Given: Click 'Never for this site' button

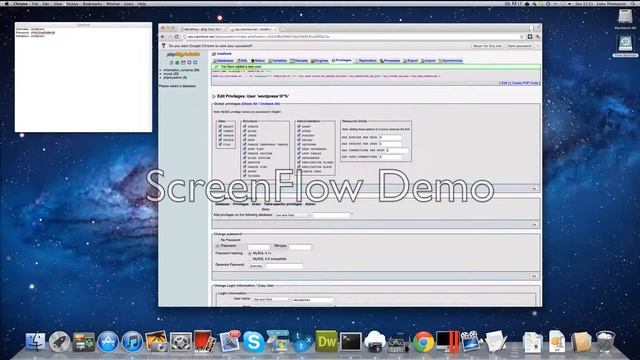Looking at the screenshot, I should pos(487,46).
